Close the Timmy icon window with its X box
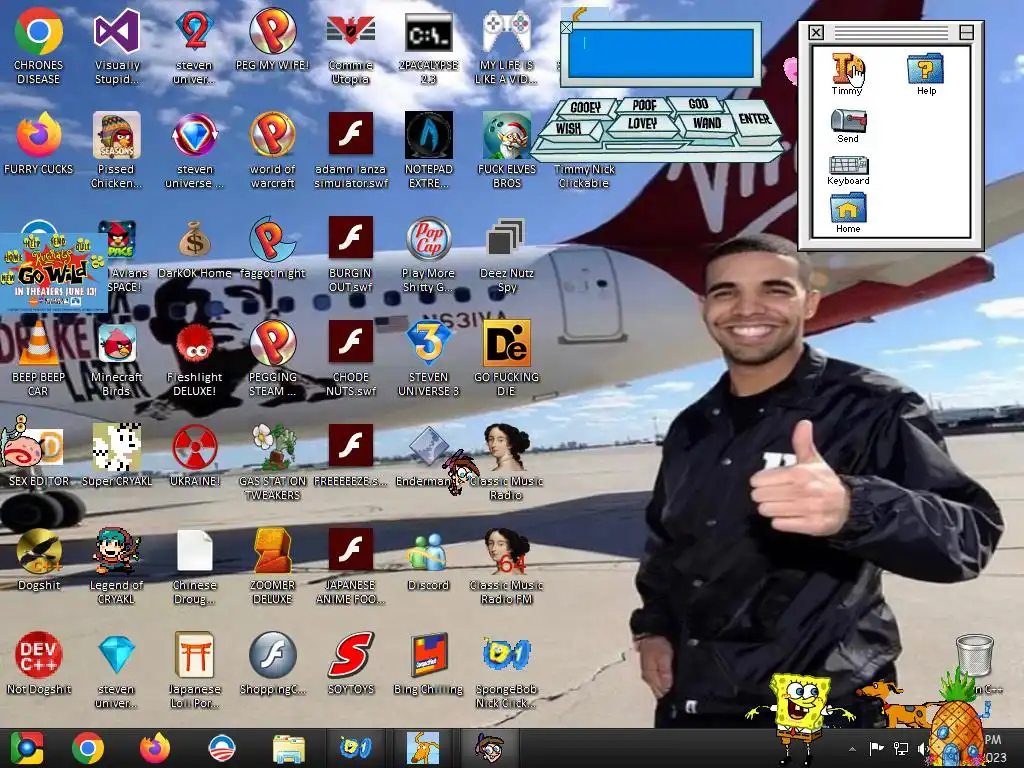This screenshot has height=768, width=1024. pyautogui.click(x=816, y=32)
